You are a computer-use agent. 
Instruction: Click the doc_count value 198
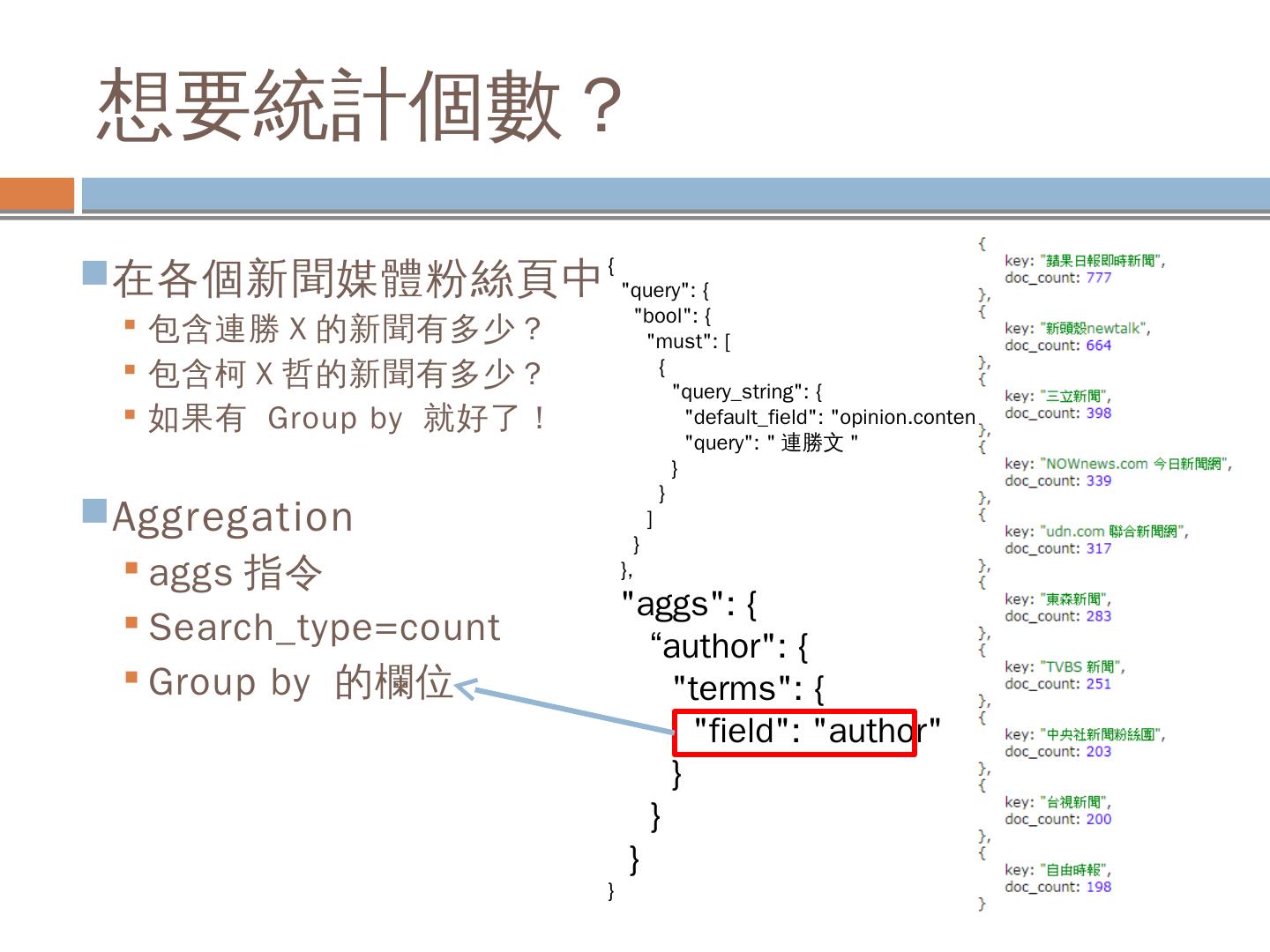[x=1098, y=887]
